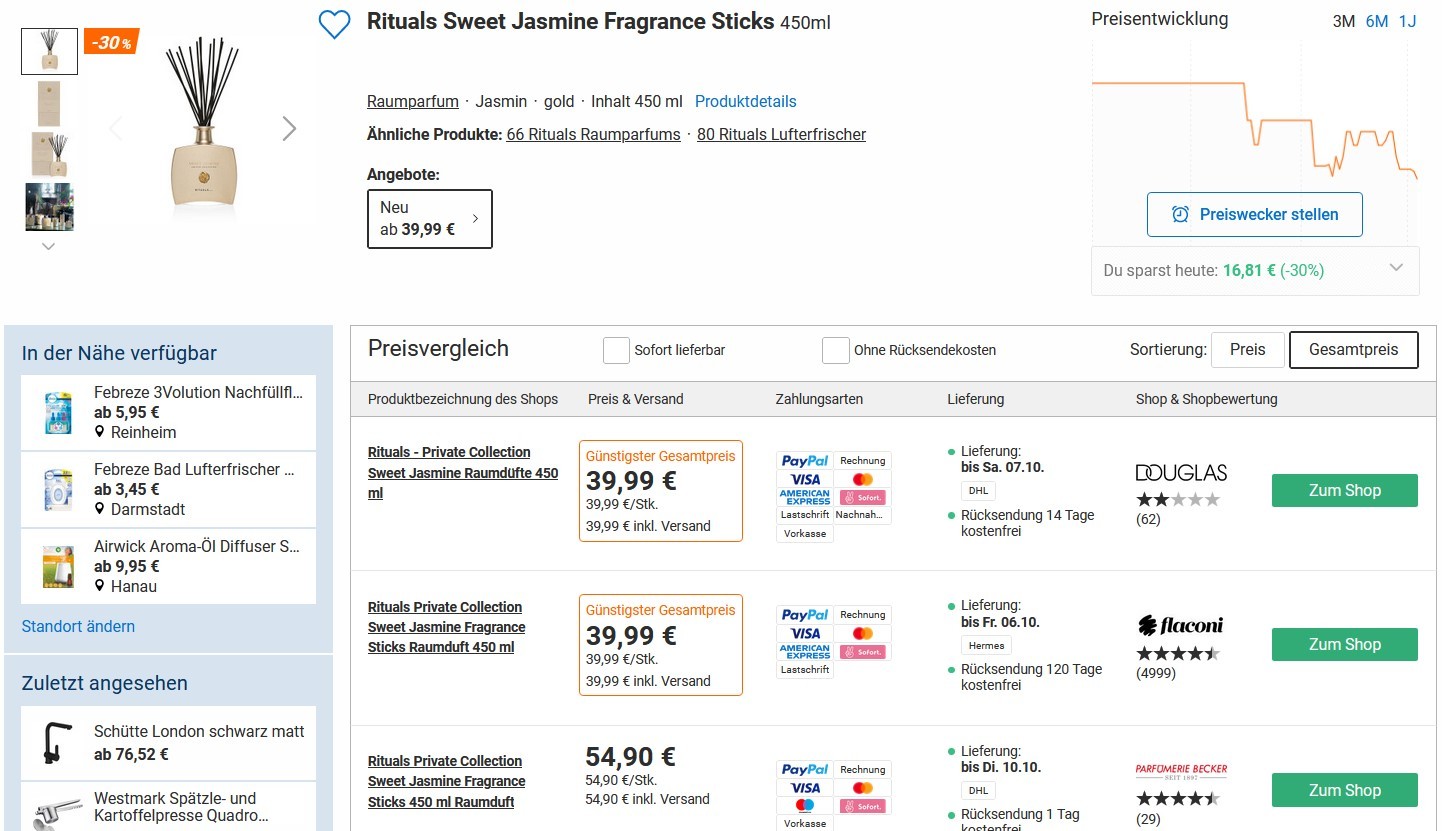Click the Mastercard icon in flaconi offer
1442x831 pixels.
point(863,633)
